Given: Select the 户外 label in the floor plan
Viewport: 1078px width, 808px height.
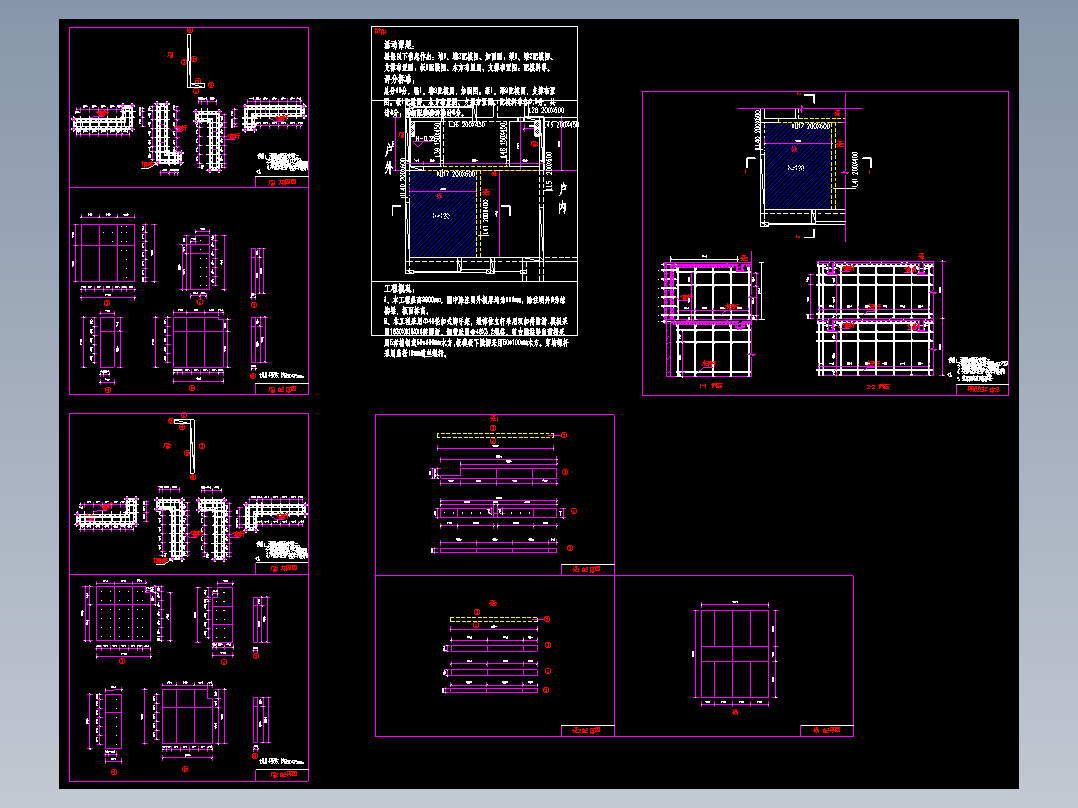Looking at the screenshot, I should point(390,159).
